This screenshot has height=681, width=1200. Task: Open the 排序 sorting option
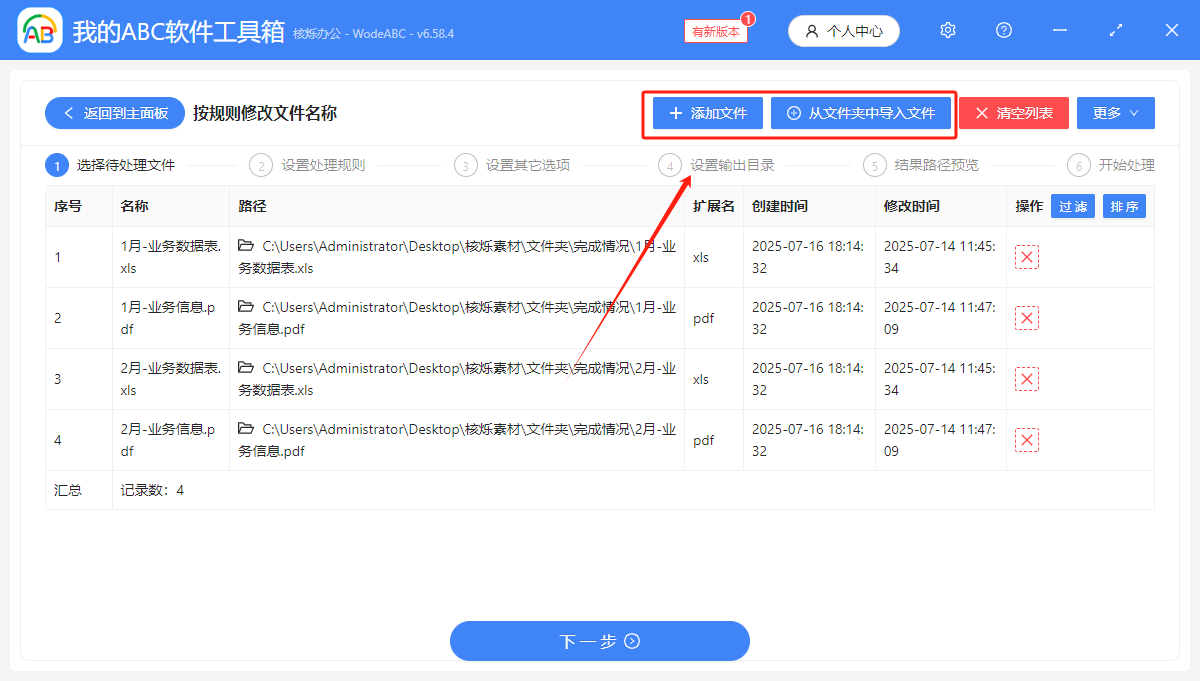pyautogui.click(x=1124, y=206)
